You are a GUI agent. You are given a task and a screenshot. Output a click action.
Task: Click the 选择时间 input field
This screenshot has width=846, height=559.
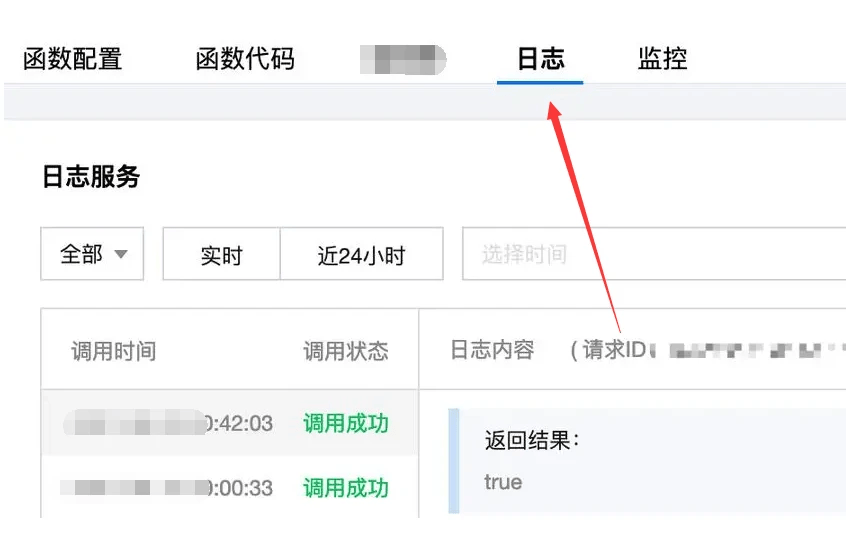pos(654,254)
